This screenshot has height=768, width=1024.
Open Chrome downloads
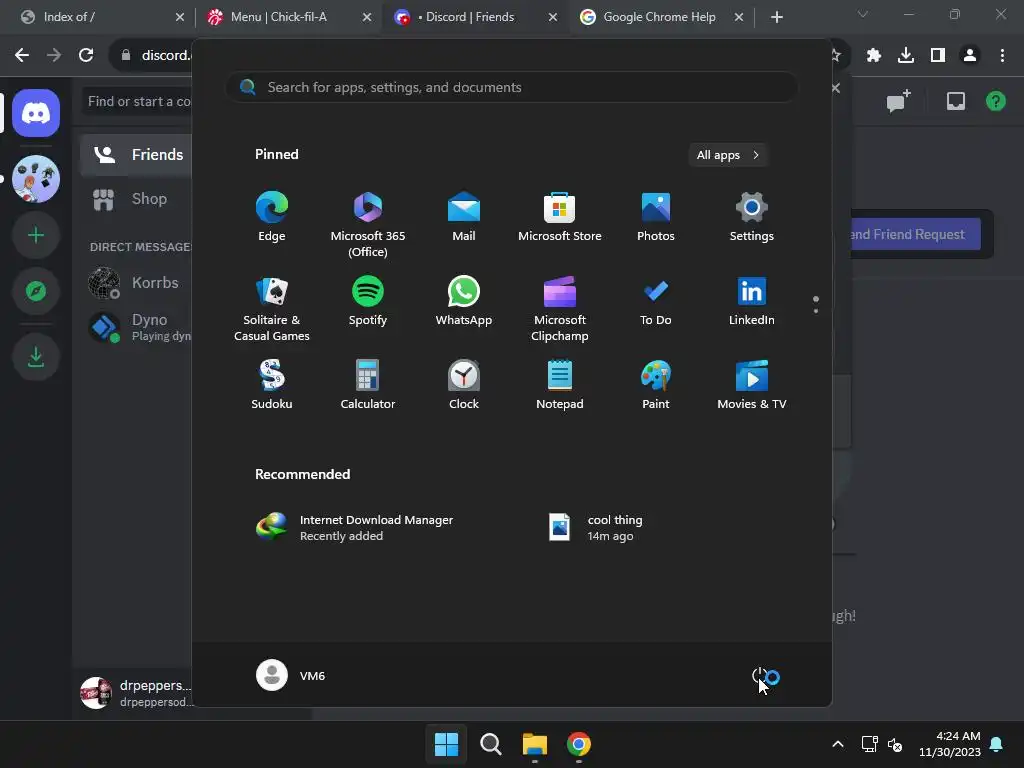point(906,56)
